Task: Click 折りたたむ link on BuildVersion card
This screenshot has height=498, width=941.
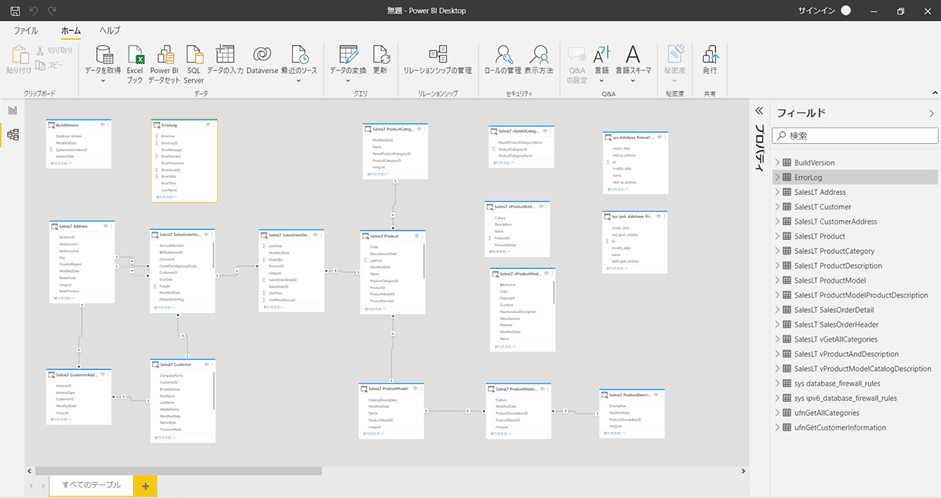Action: pyautogui.click(x=60, y=163)
